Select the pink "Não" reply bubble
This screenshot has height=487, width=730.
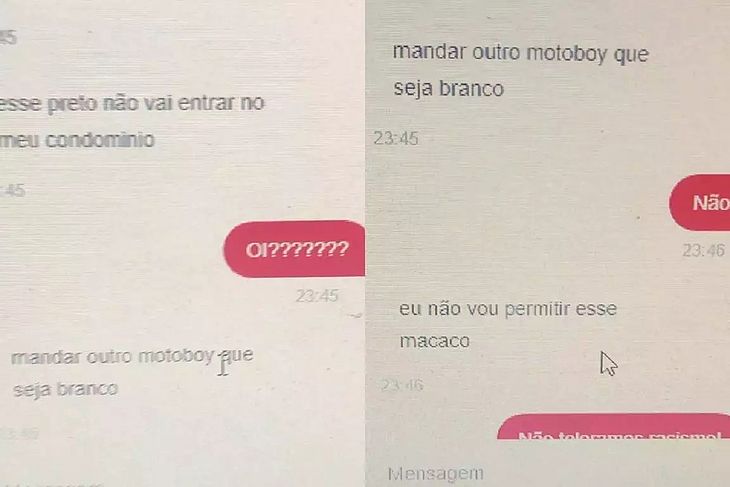(700, 203)
